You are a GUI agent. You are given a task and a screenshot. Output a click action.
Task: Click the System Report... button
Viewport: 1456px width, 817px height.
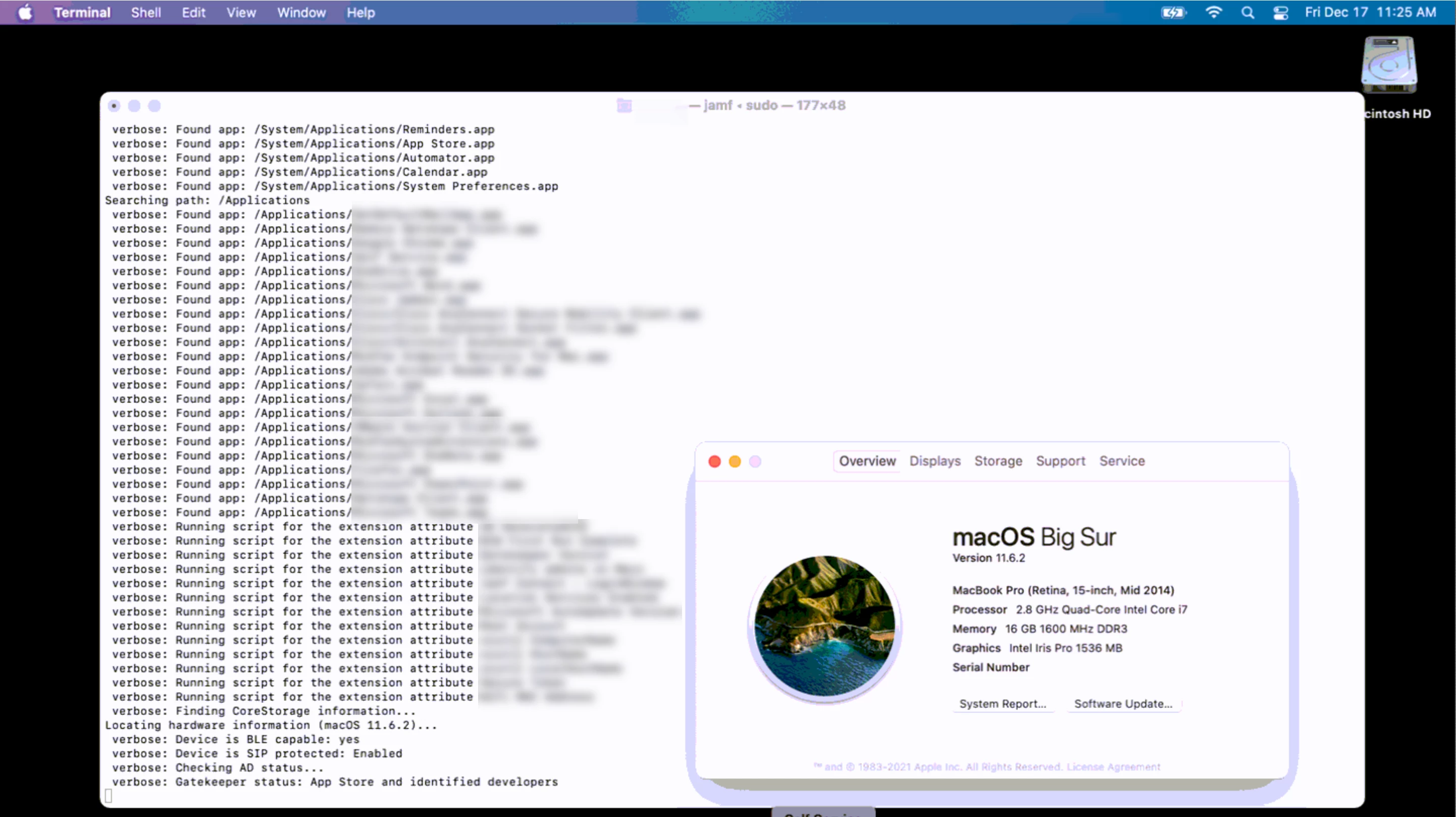tap(1003, 704)
